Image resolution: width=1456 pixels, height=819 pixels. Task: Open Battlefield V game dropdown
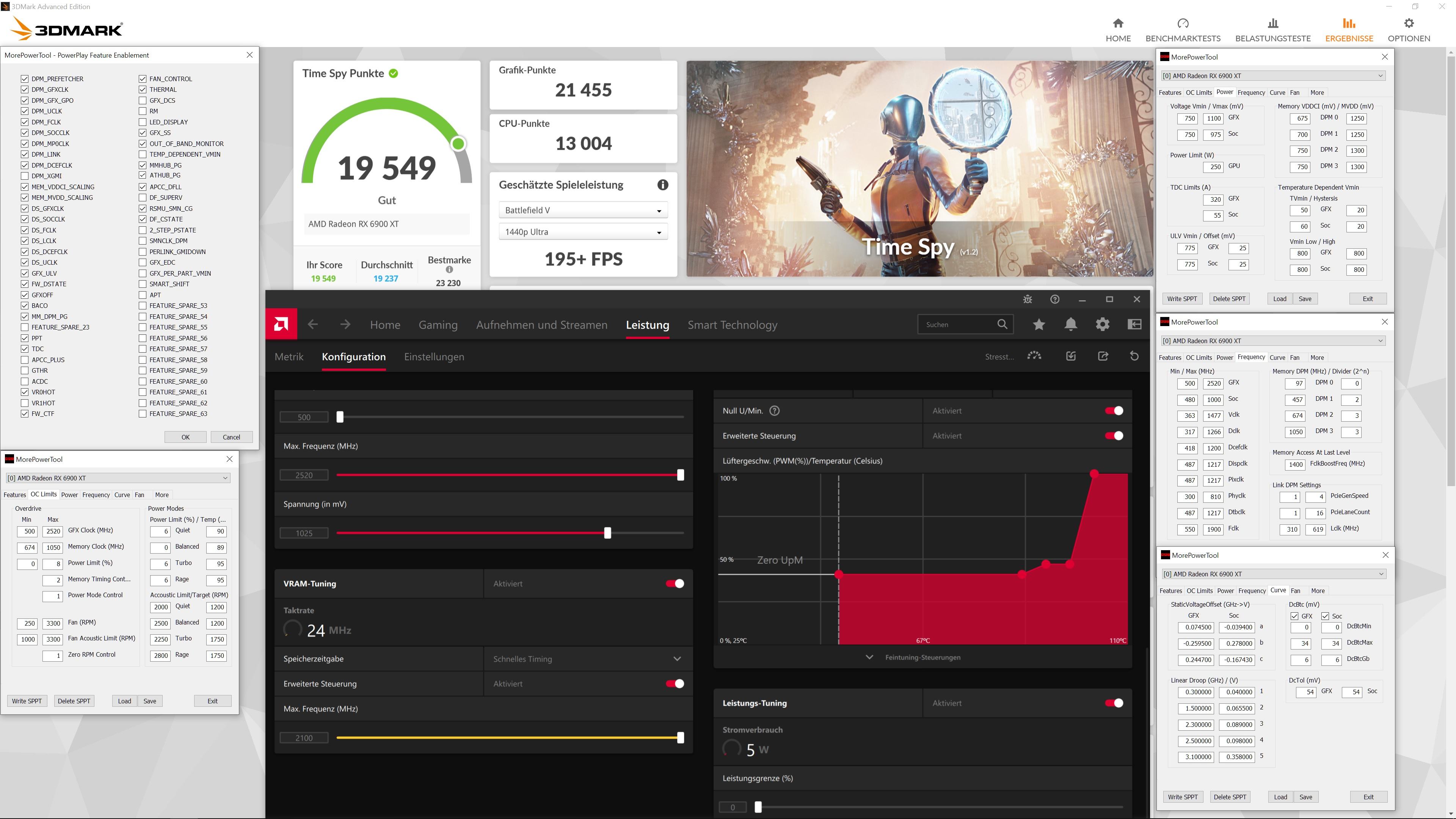click(583, 210)
